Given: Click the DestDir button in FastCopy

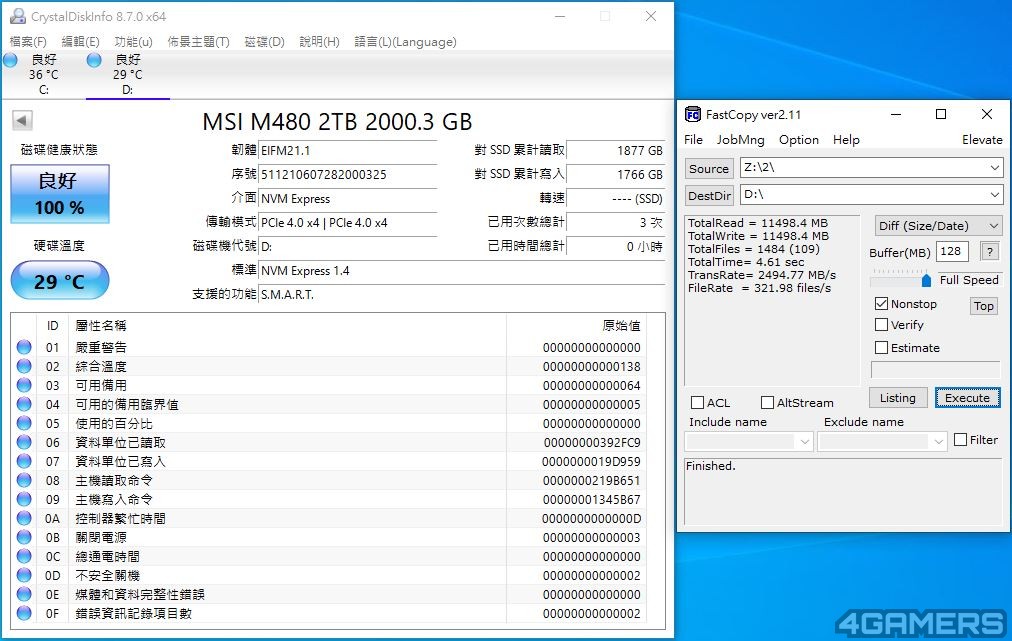Looking at the screenshot, I should [709, 196].
